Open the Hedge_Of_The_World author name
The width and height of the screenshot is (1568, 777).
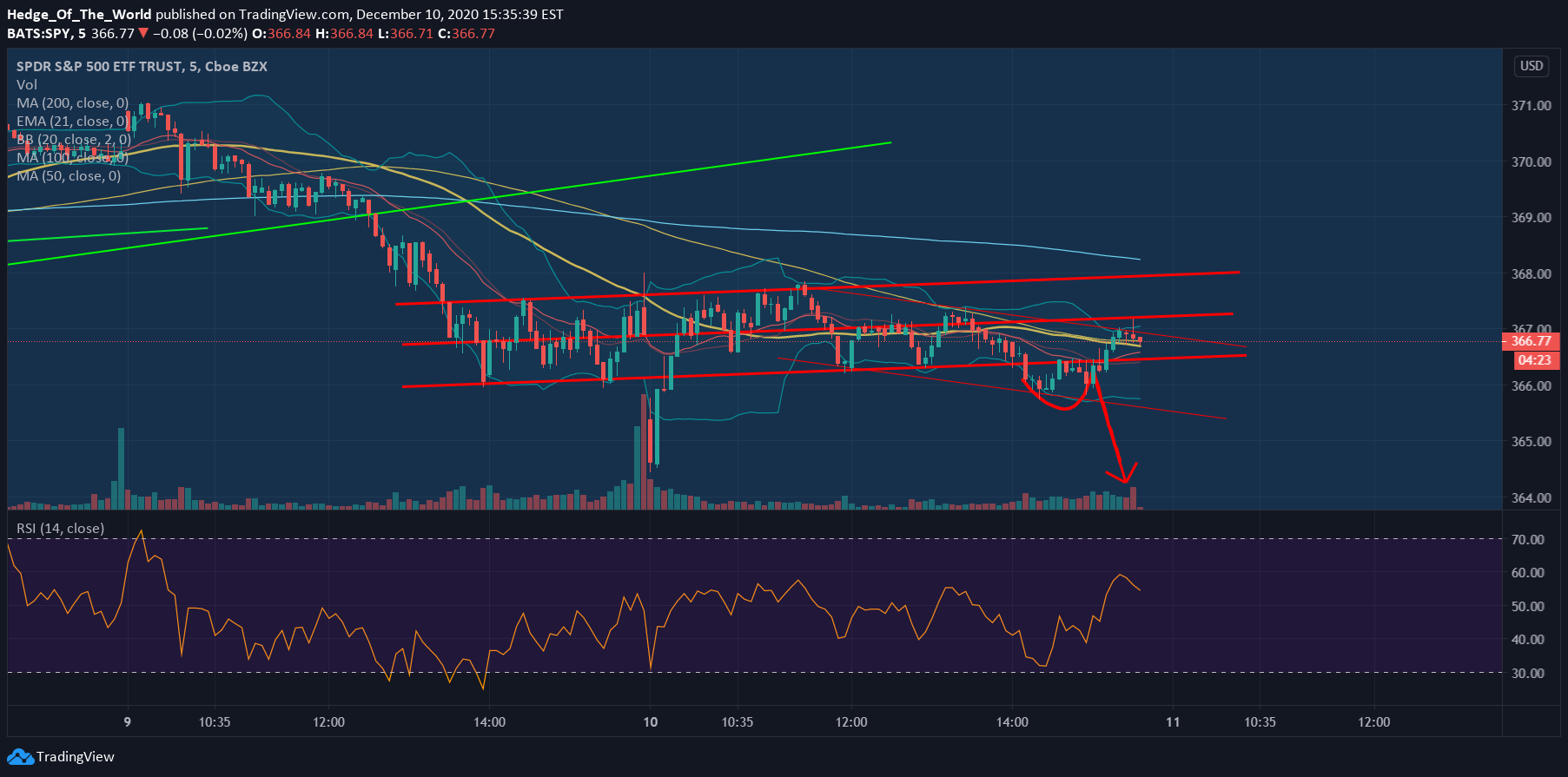pyautogui.click(x=79, y=15)
